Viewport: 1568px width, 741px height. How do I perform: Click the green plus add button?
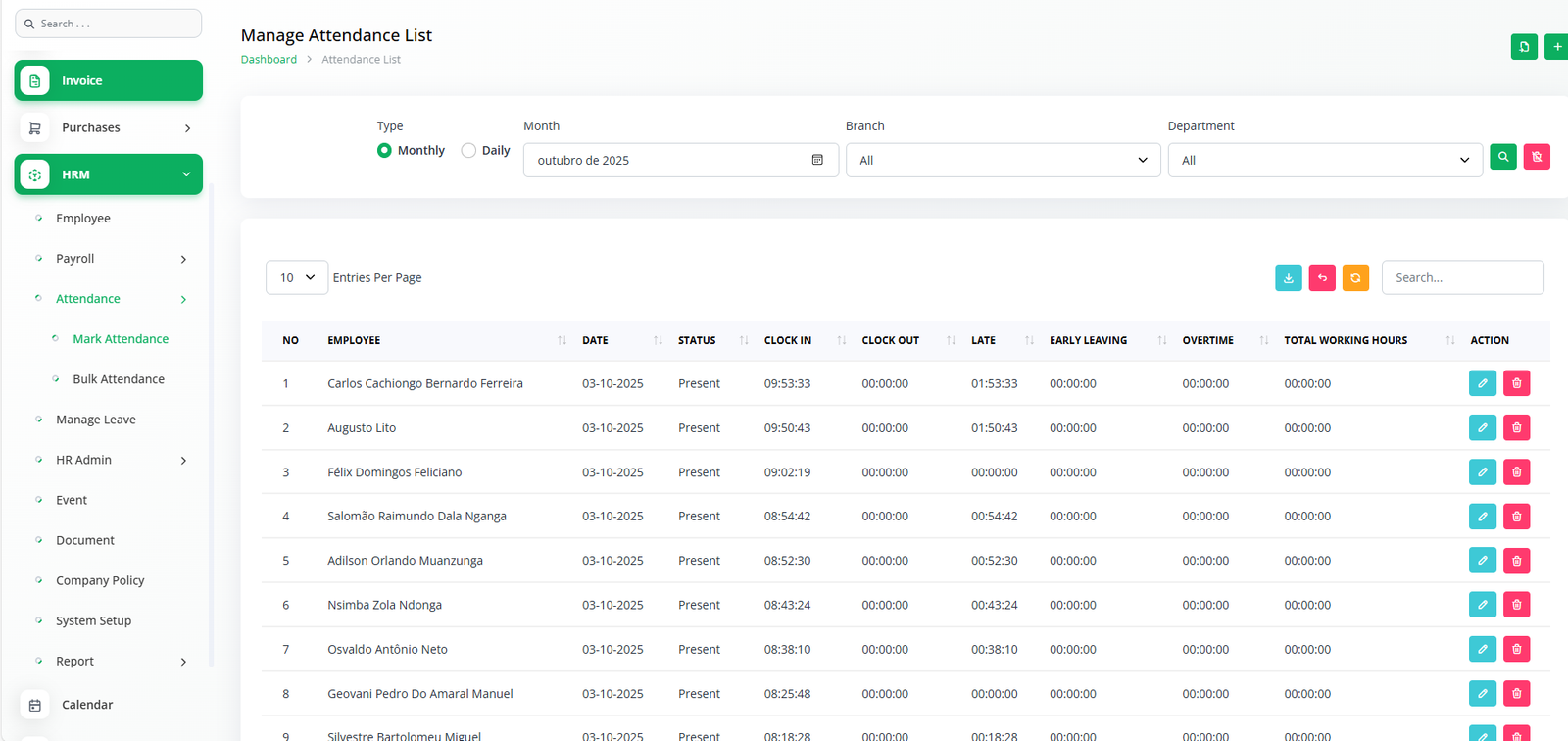click(x=1556, y=47)
